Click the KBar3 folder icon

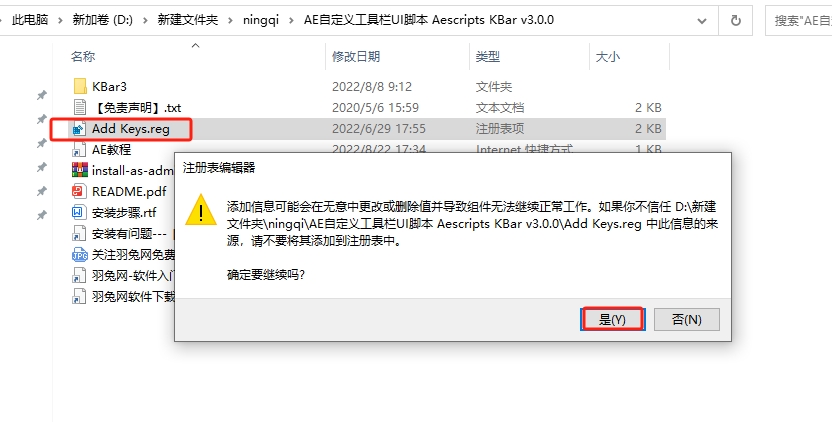80,86
